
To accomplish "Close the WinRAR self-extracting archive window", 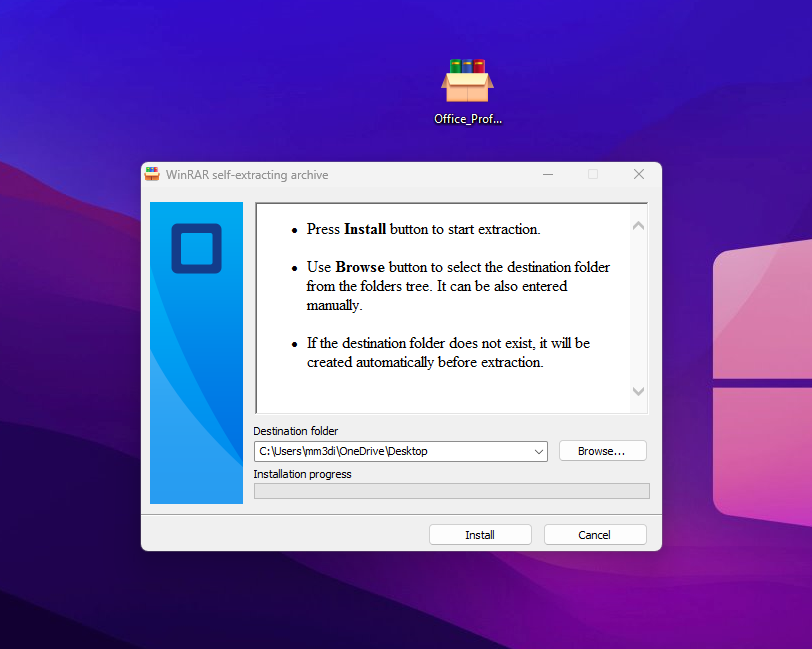I will click(639, 175).
